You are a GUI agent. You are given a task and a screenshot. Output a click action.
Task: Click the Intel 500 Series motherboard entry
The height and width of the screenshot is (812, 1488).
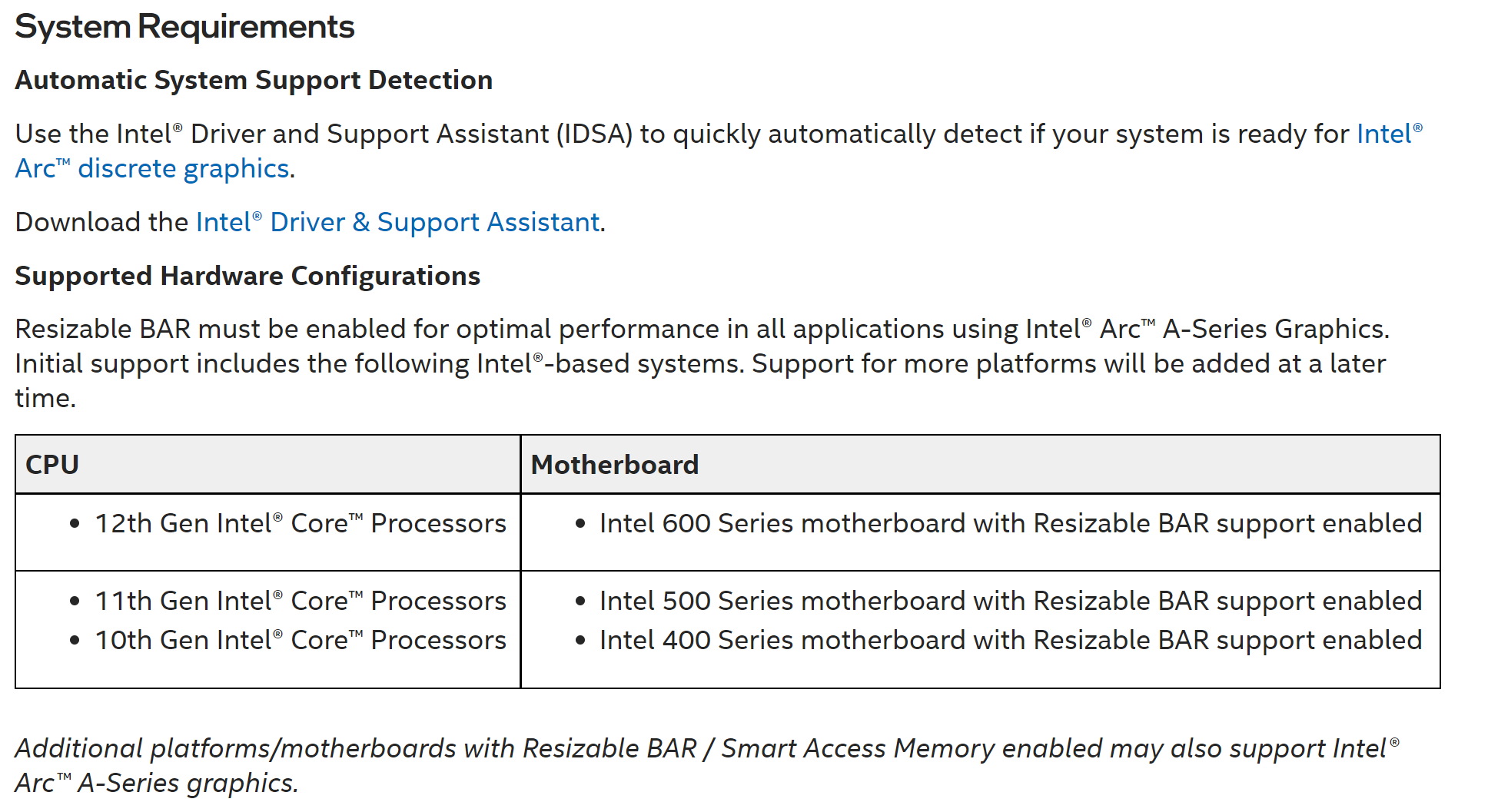[x=1010, y=601]
